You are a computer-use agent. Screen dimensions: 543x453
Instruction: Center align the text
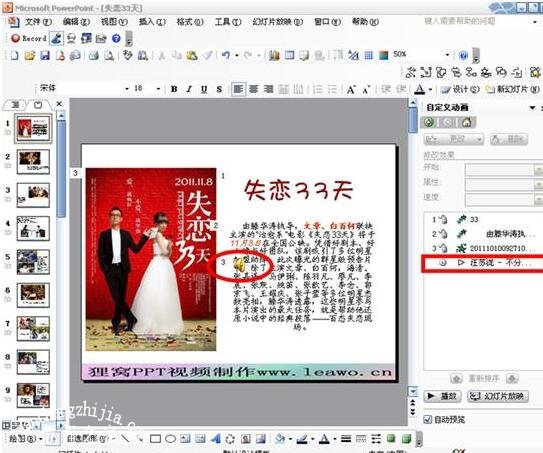253,89
